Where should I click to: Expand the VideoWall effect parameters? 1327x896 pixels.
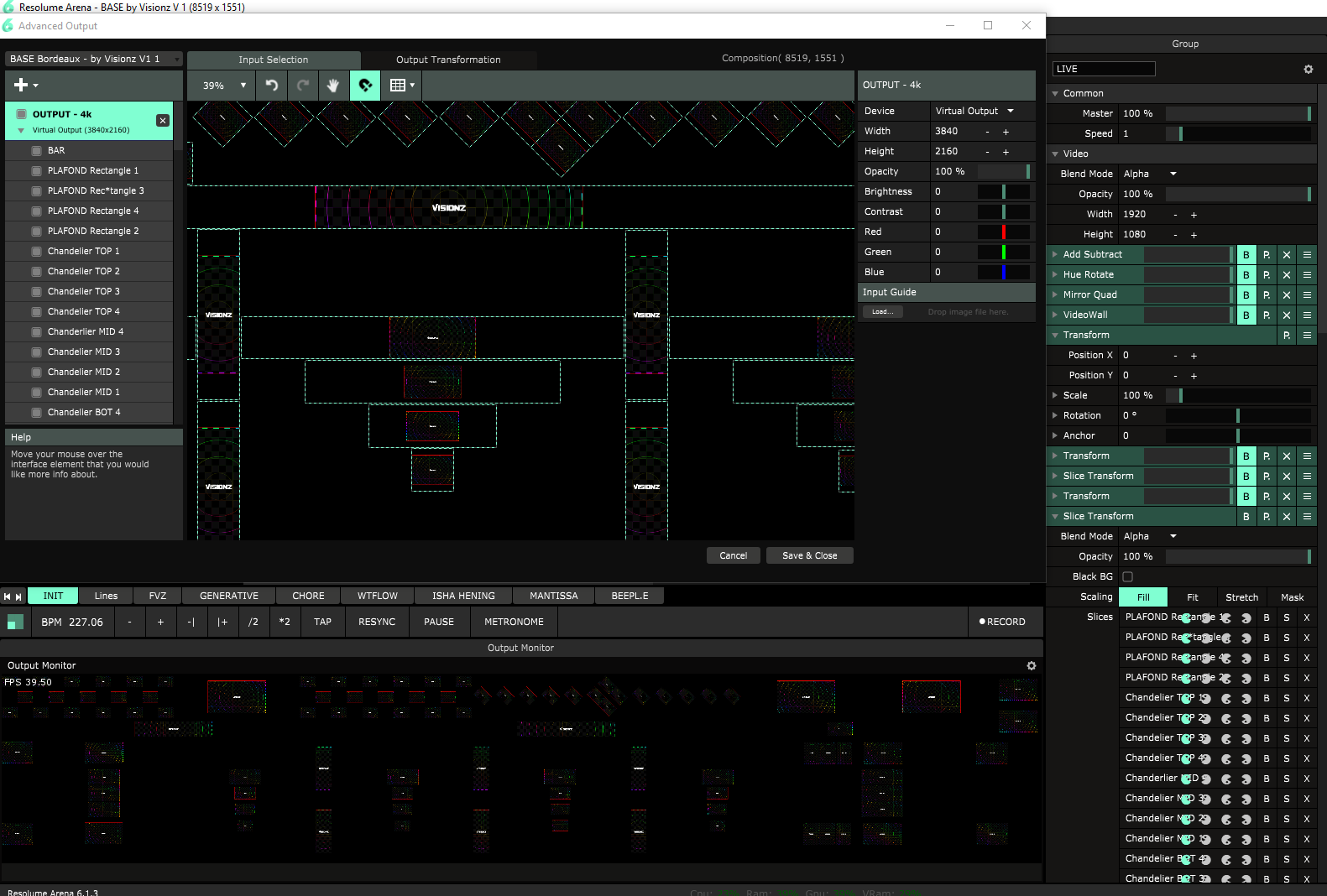click(1056, 315)
